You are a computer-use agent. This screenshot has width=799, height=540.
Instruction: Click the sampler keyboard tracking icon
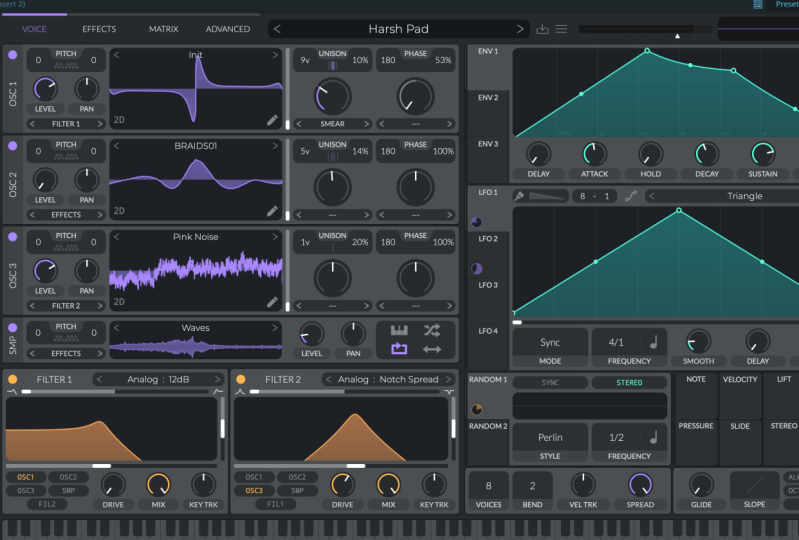(399, 331)
